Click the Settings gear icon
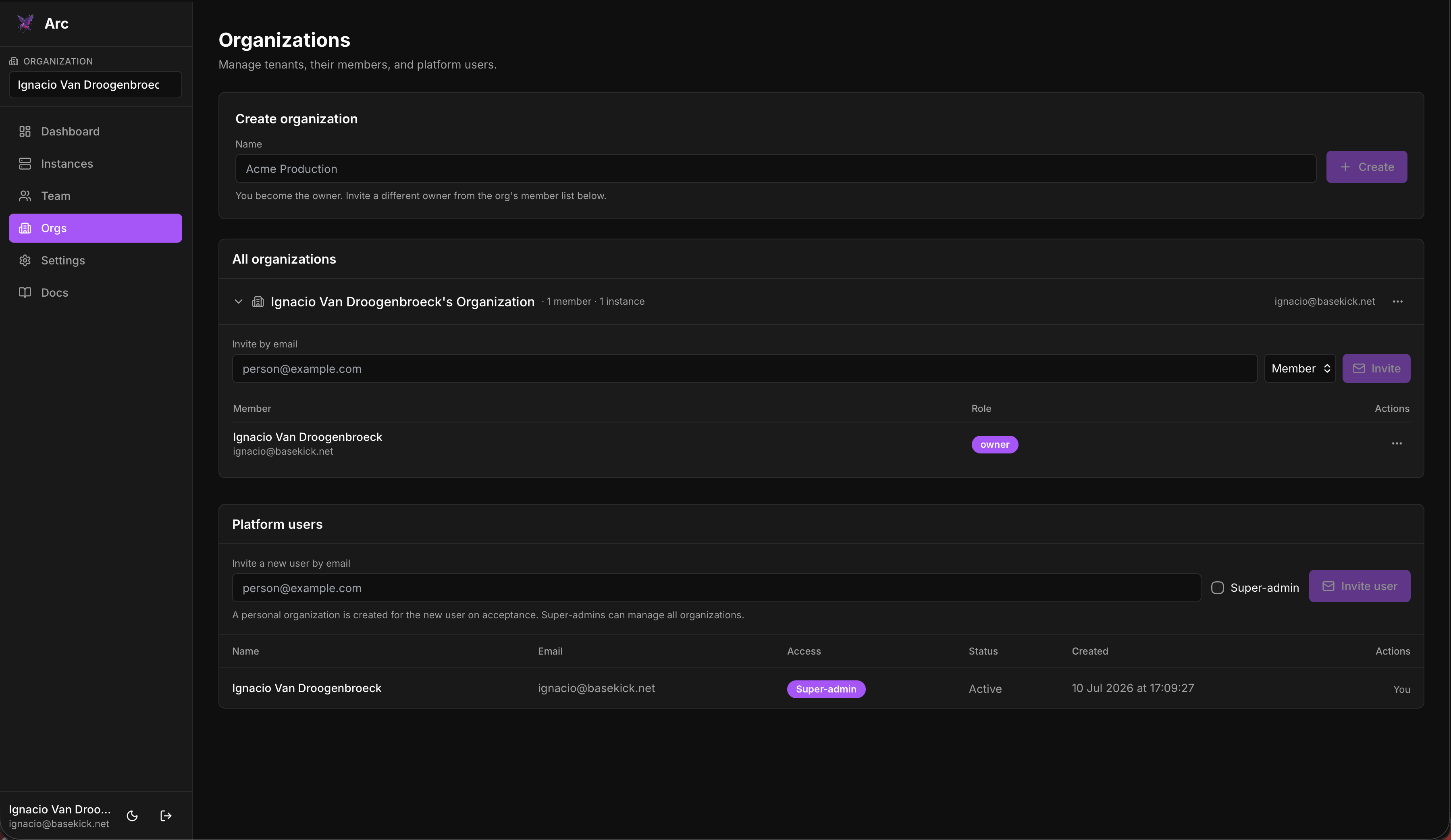This screenshot has height=840, width=1451. (25, 260)
